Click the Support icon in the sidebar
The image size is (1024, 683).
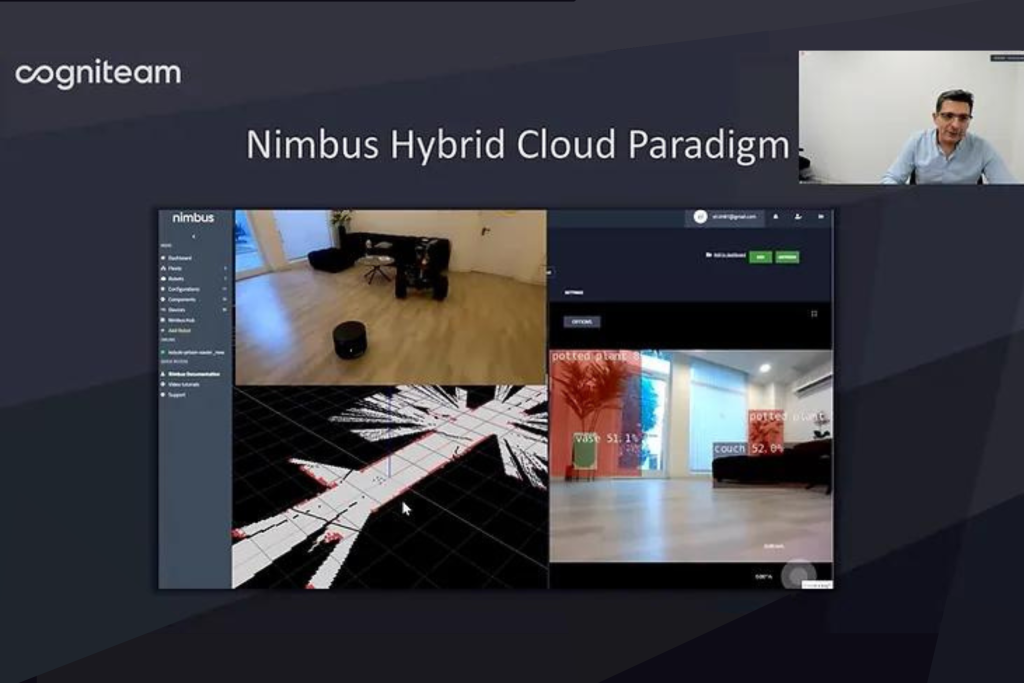click(163, 395)
